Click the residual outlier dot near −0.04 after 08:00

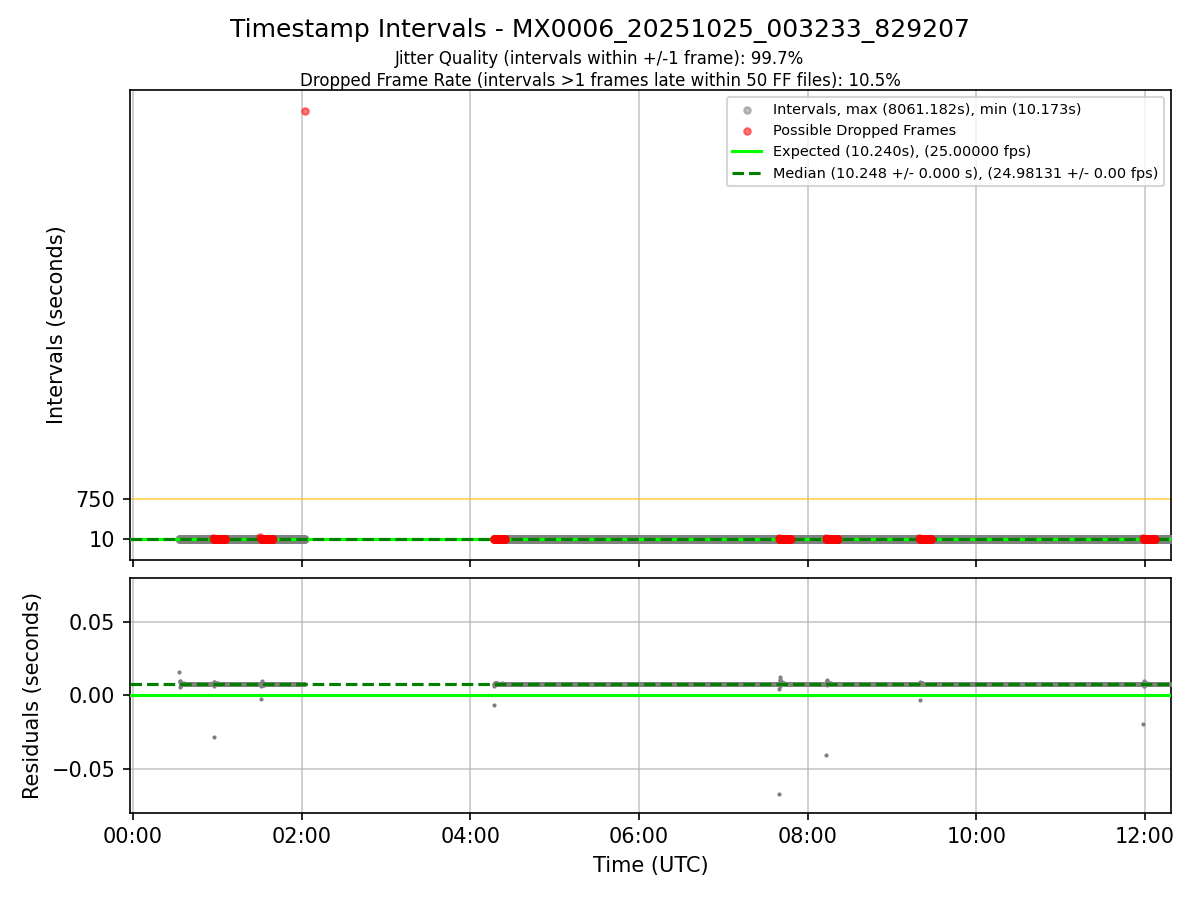[826, 755]
